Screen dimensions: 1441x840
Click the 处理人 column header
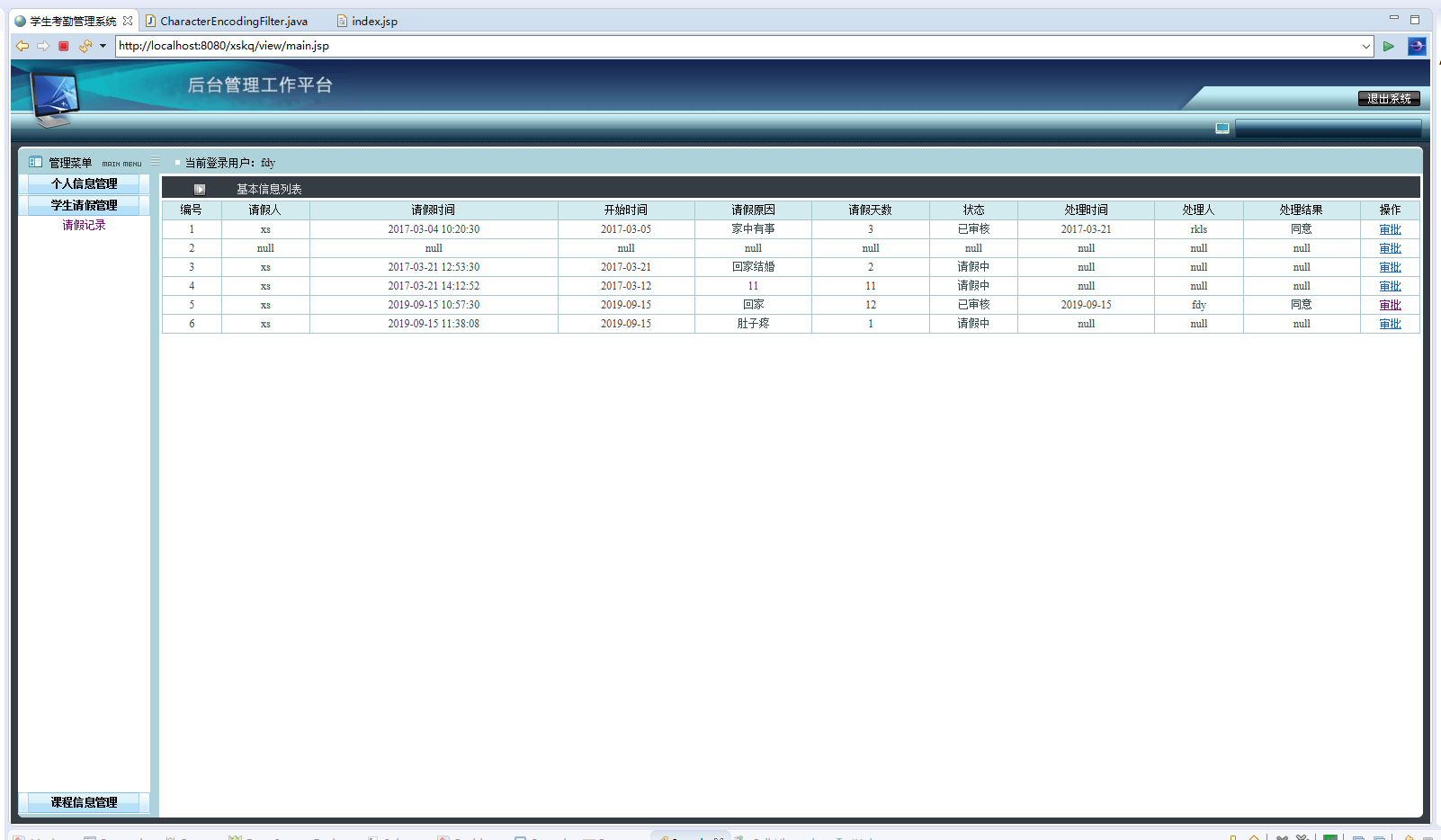point(1199,210)
